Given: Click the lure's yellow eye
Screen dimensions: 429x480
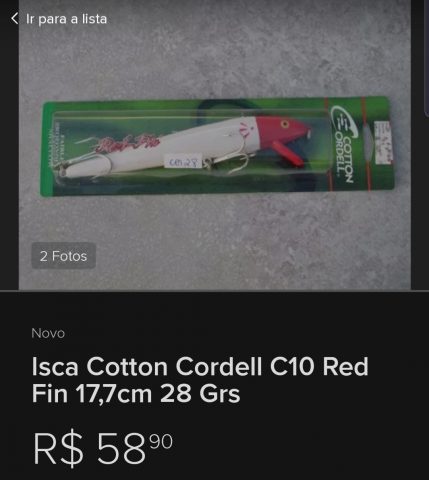Looking at the screenshot, I should coord(285,125).
